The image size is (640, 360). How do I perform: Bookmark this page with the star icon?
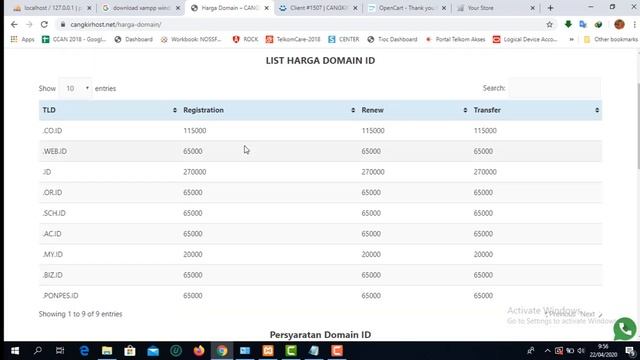[549, 24]
